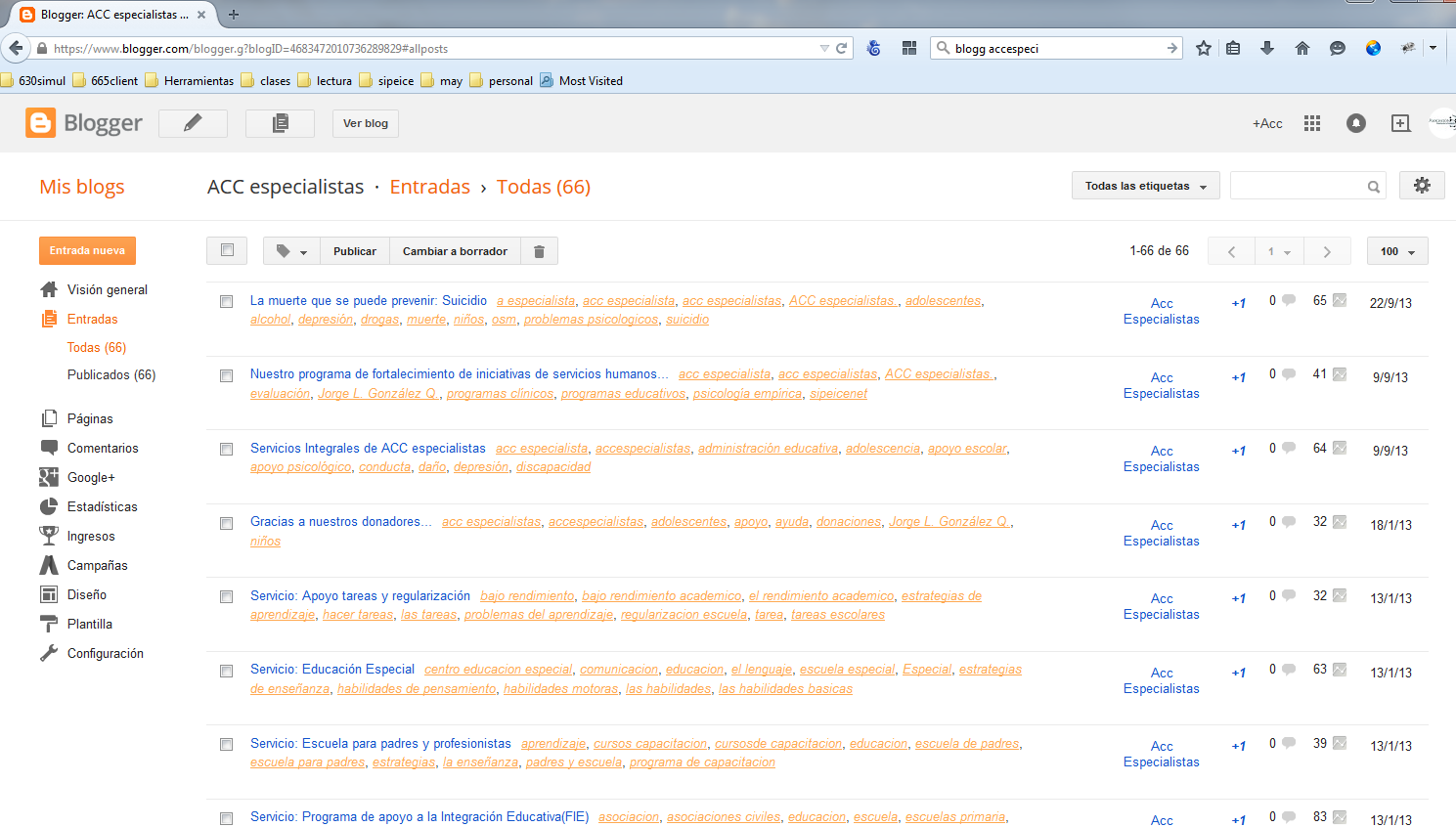Open the Todas las etiquetas dropdown
The width and height of the screenshot is (1456, 827).
(x=1145, y=186)
